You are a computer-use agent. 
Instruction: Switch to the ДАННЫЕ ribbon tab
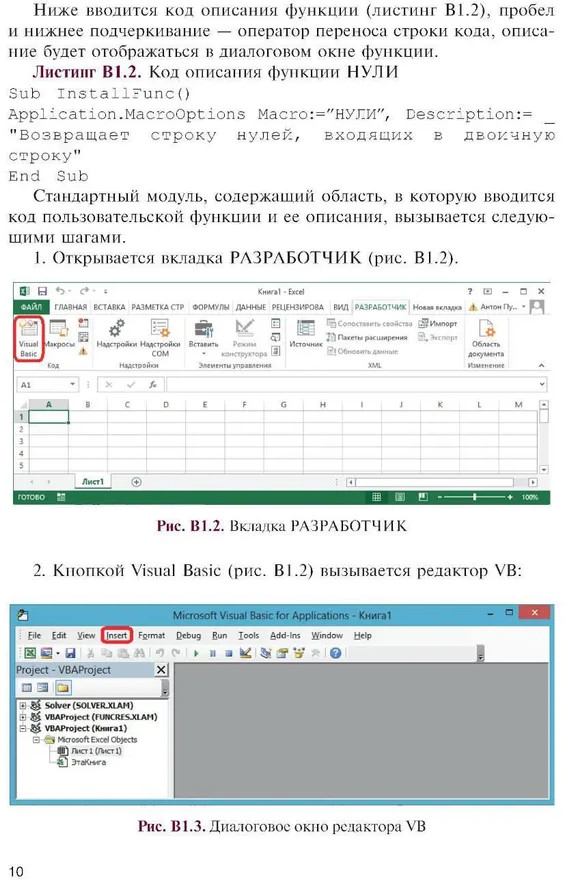click(x=250, y=307)
